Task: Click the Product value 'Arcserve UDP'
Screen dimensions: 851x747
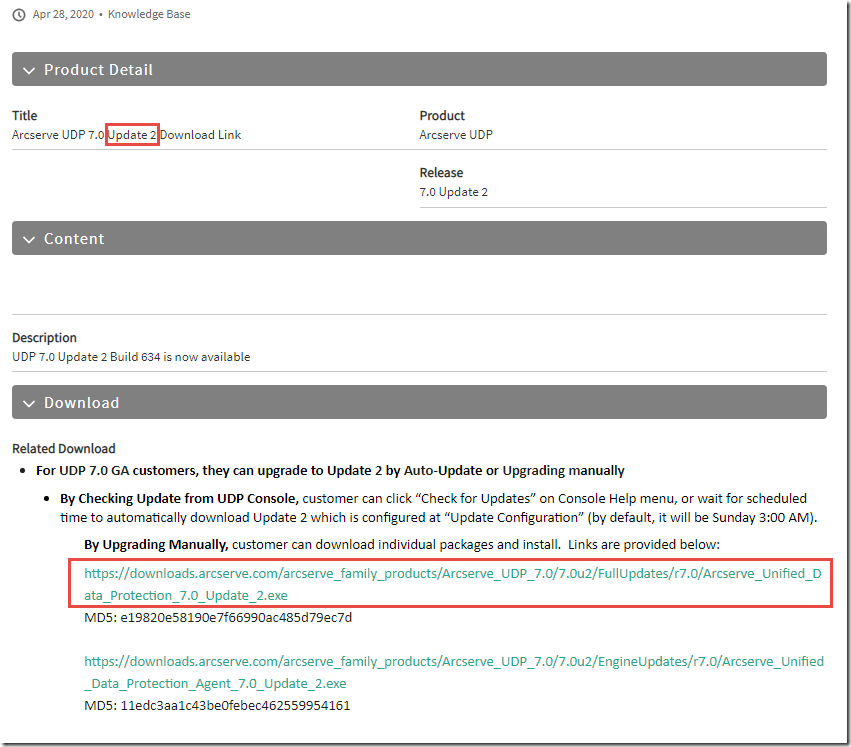Action: click(x=456, y=135)
